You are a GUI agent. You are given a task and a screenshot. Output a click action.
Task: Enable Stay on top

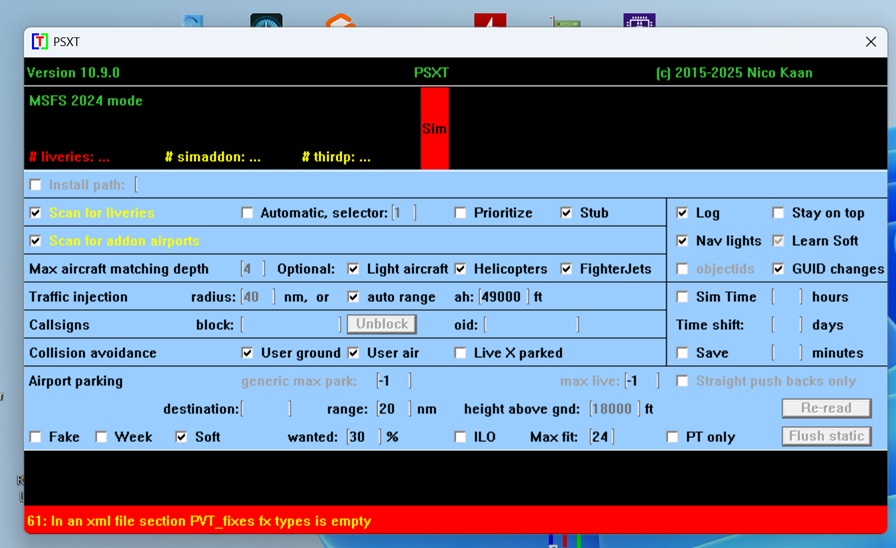(778, 213)
